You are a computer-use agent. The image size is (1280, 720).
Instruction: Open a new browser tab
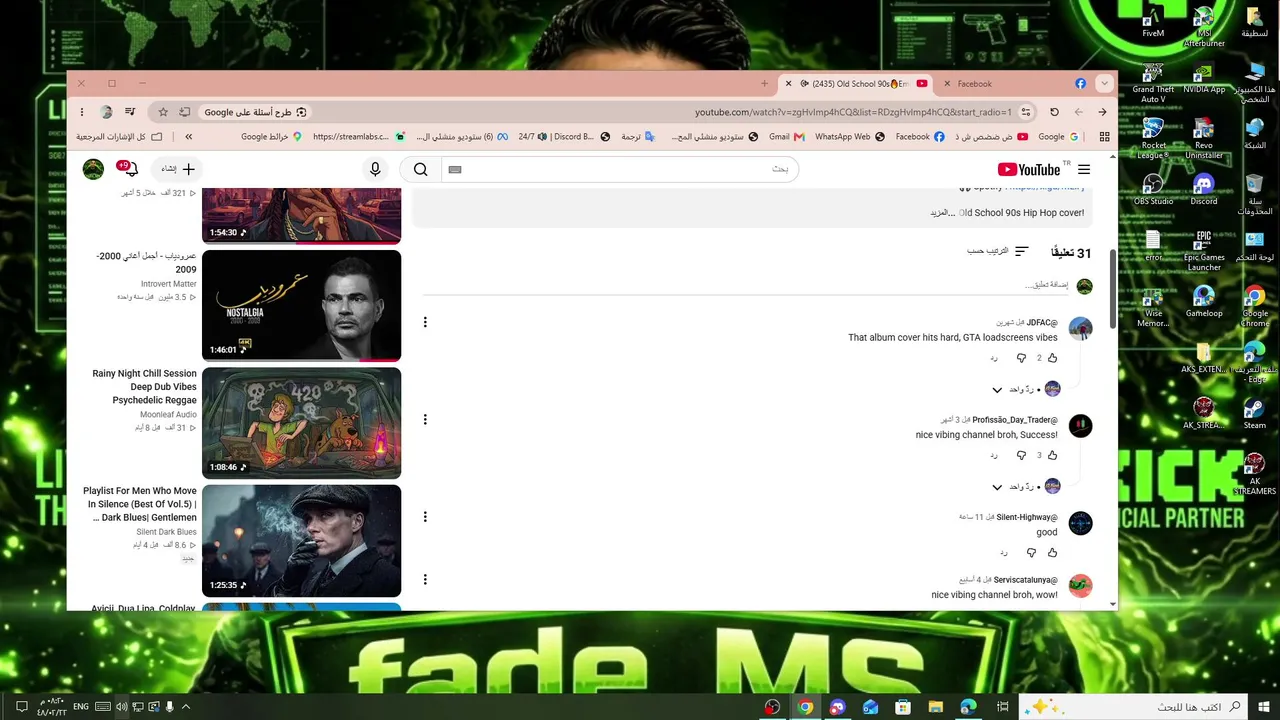[764, 84]
